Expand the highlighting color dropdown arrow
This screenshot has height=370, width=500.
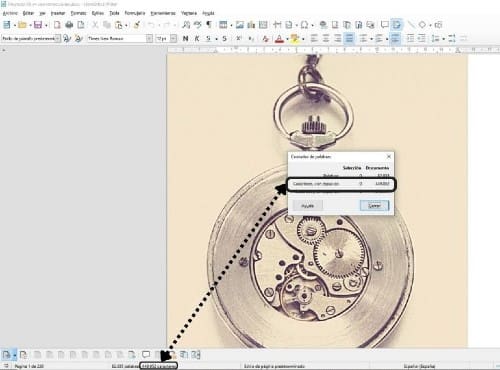click(303, 39)
